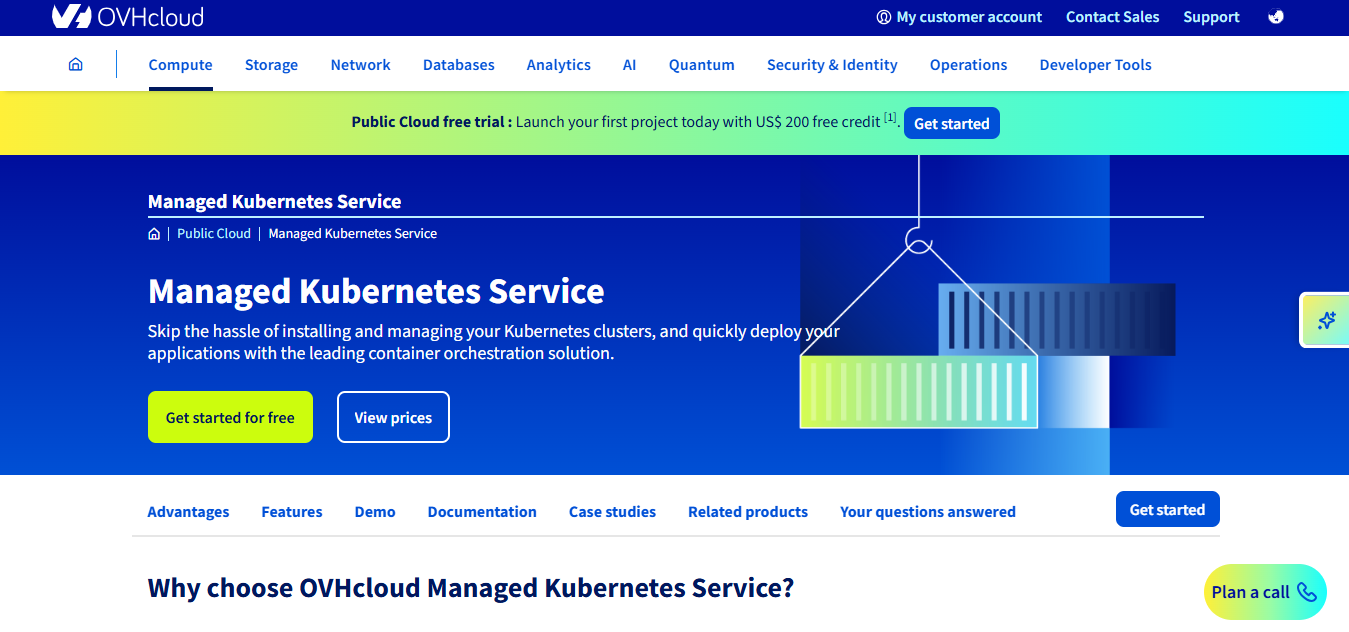This screenshot has width=1349, height=632.
Task: Click Get started in free trial banner
Action: click(951, 123)
